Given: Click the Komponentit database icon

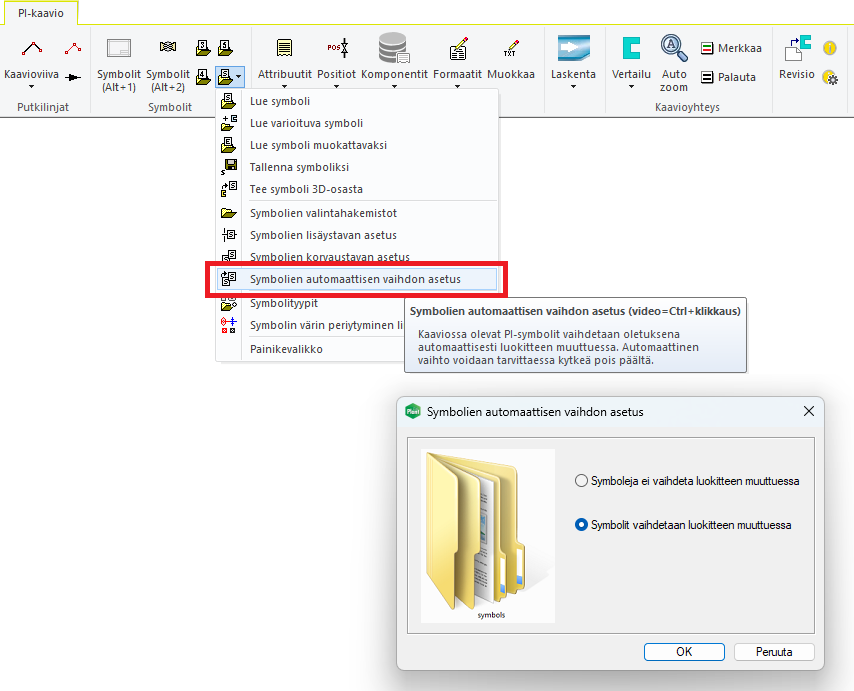Looking at the screenshot, I should [393, 48].
